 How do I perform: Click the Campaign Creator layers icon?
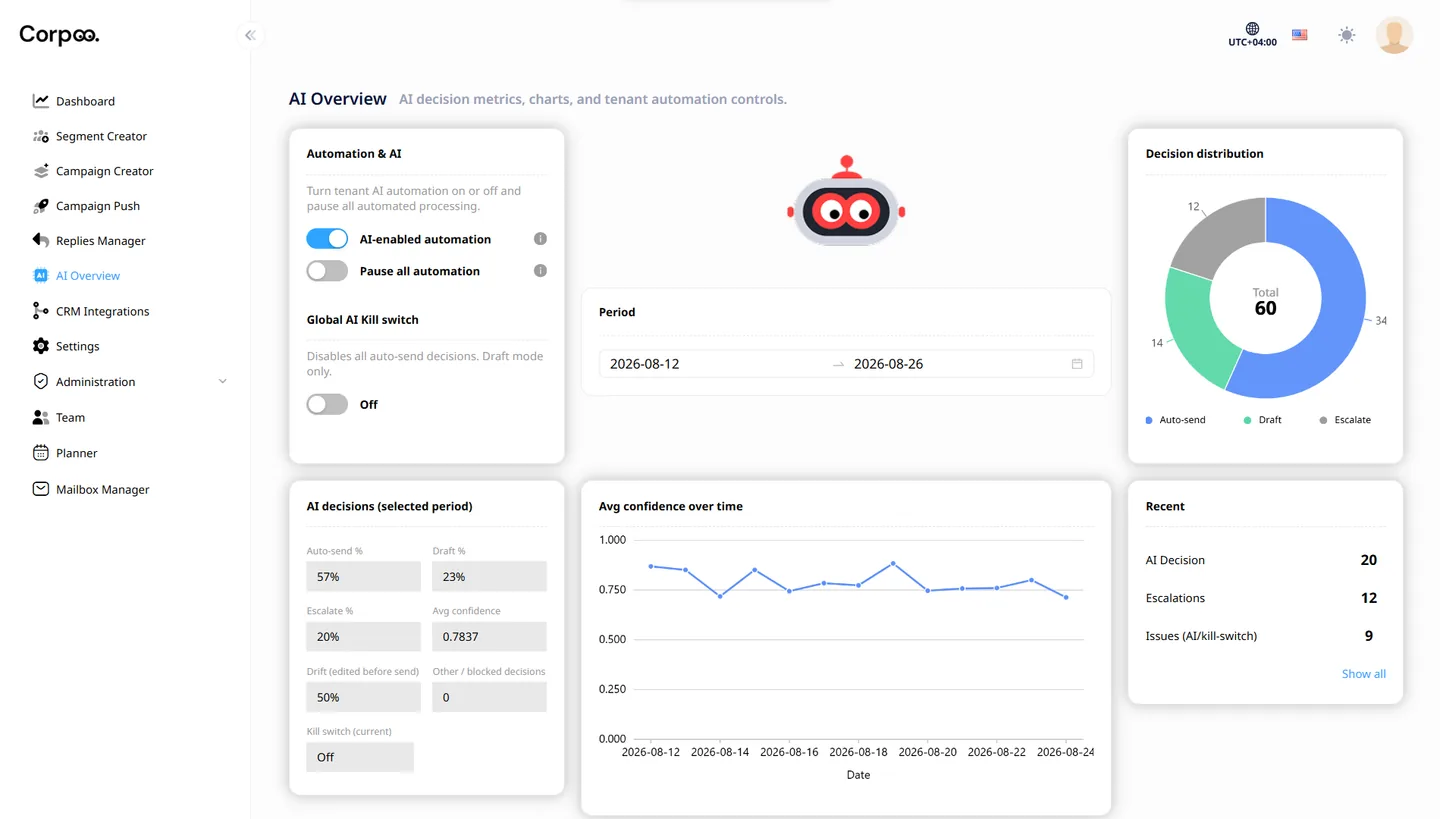click(x=40, y=171)
